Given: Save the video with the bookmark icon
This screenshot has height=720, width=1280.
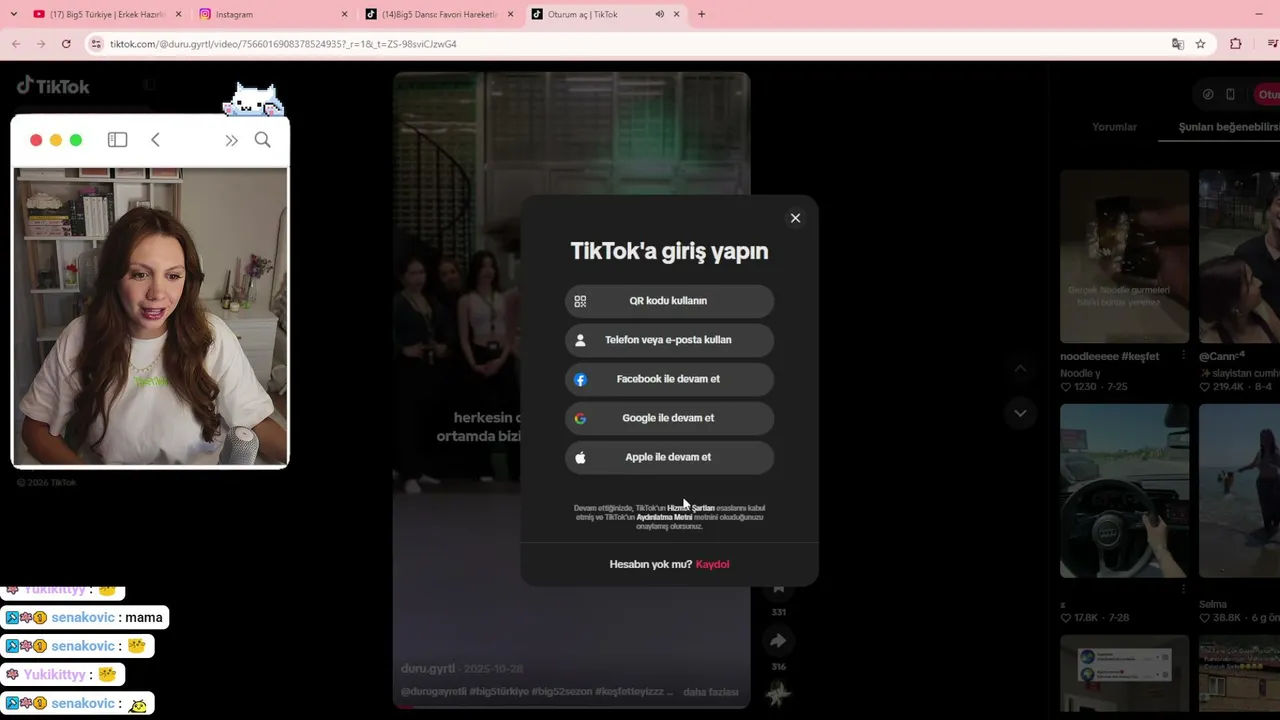Looking at the screenshot, I should pyautogui.click(x=778, y=588).
